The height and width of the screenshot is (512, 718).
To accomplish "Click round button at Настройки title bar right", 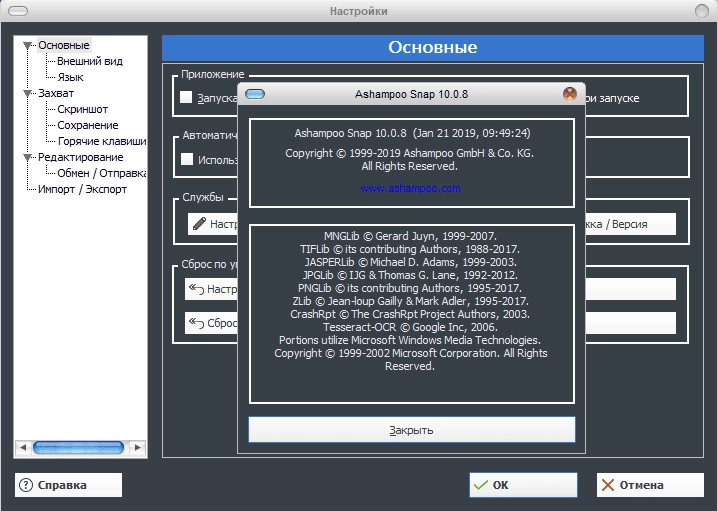I will coord(702,11).
